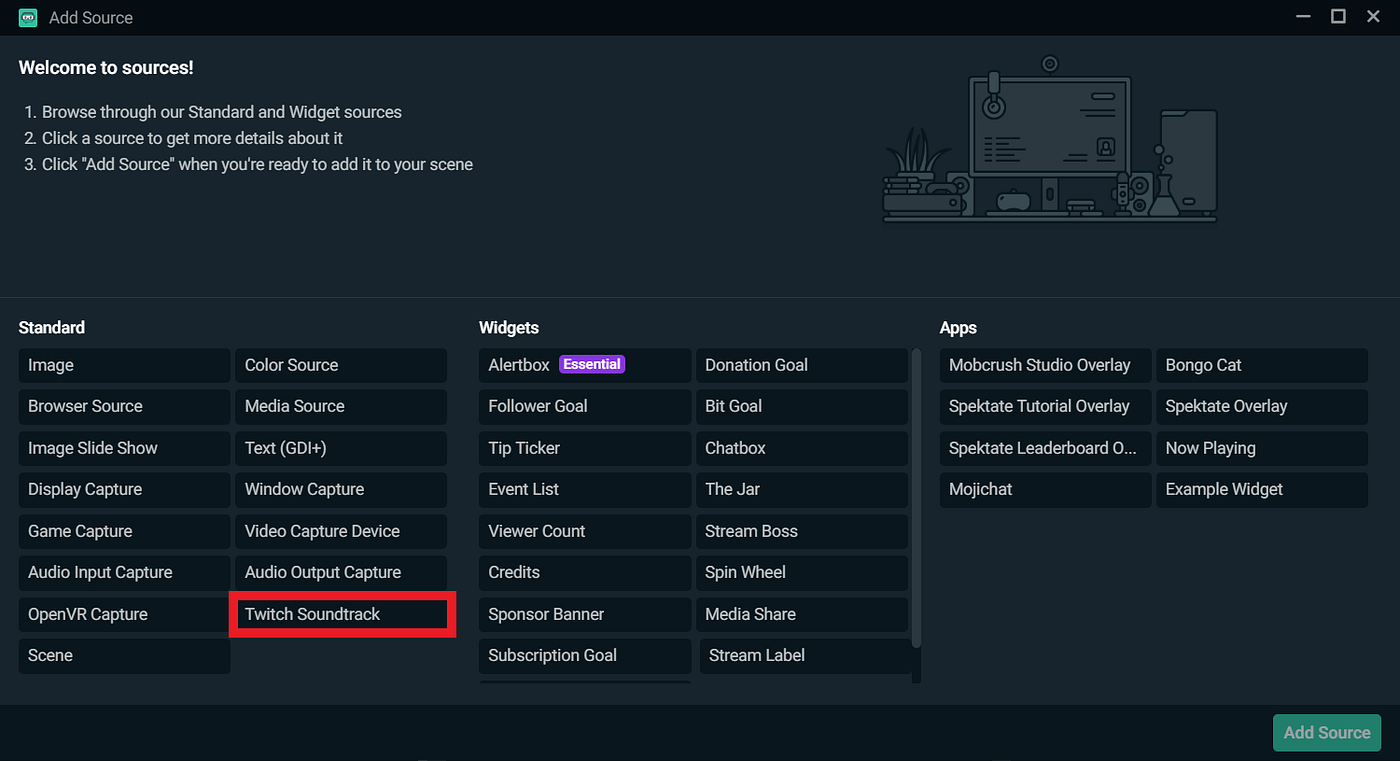Choose the Chatbox widget
Viewport: 1400px width, 761px height.
pos(802,448)
